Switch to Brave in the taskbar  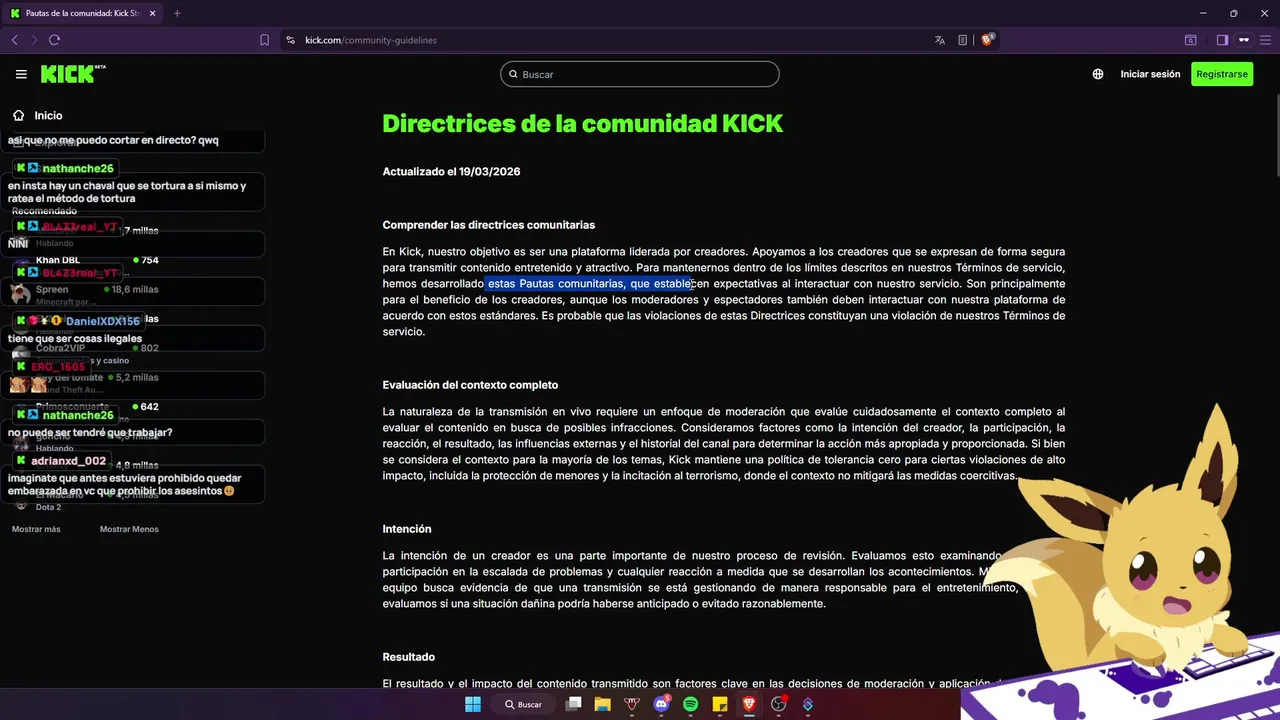click(749, 704)
